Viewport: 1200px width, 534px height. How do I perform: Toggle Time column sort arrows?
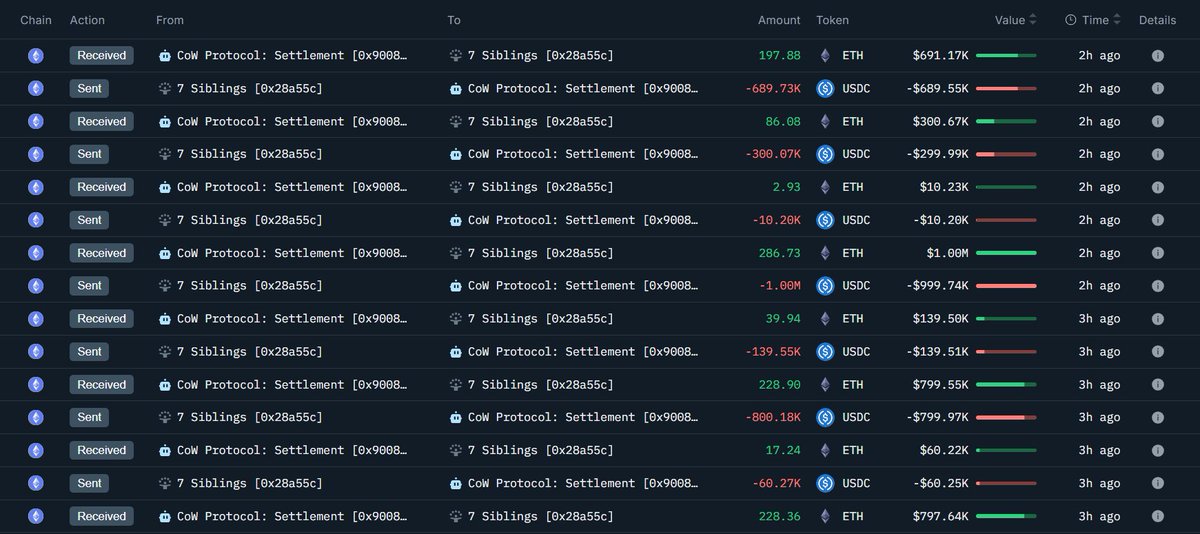coord(1117,20)
